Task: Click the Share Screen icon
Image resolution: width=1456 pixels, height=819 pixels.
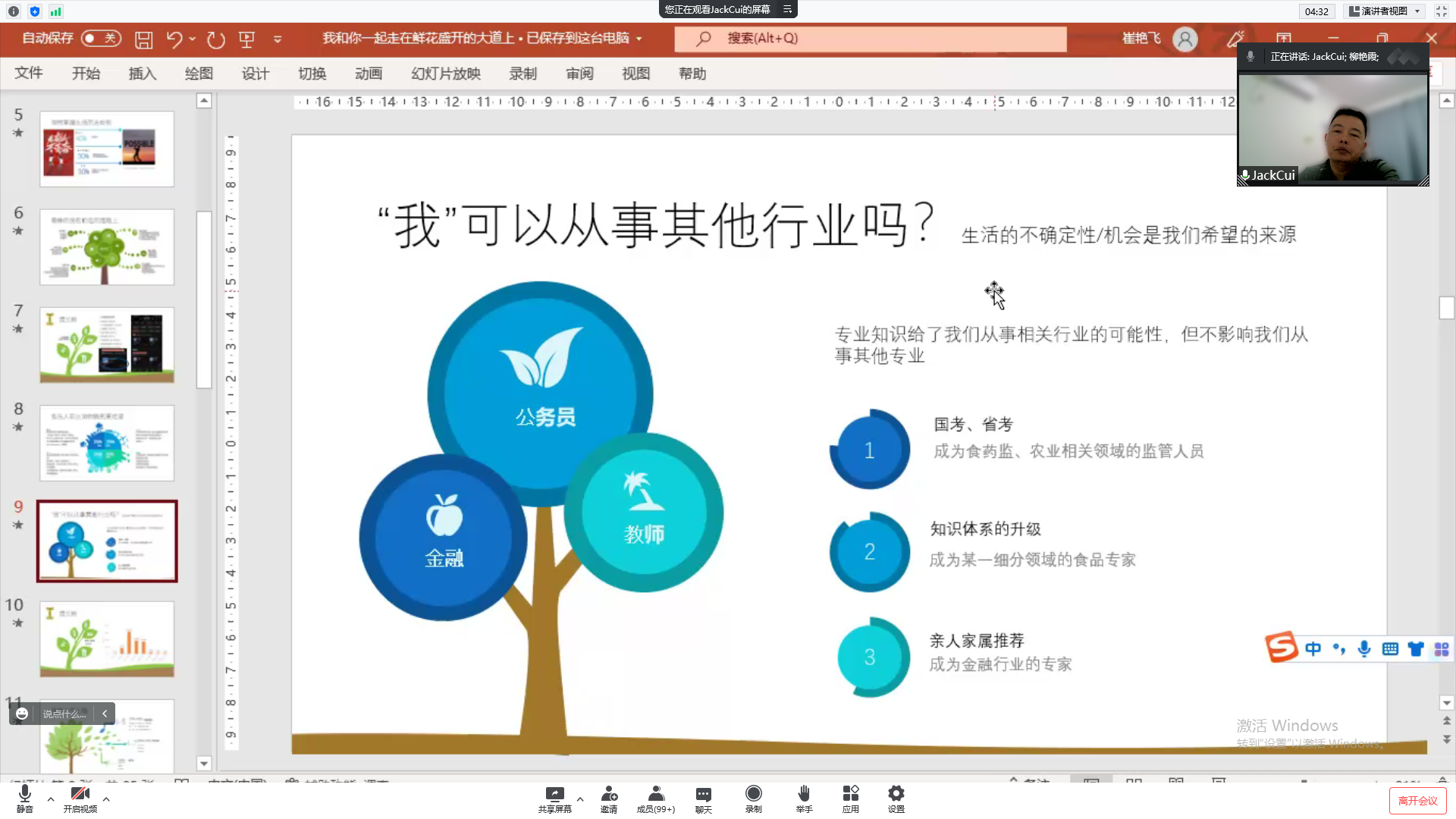Action: [x=554, y=794]
